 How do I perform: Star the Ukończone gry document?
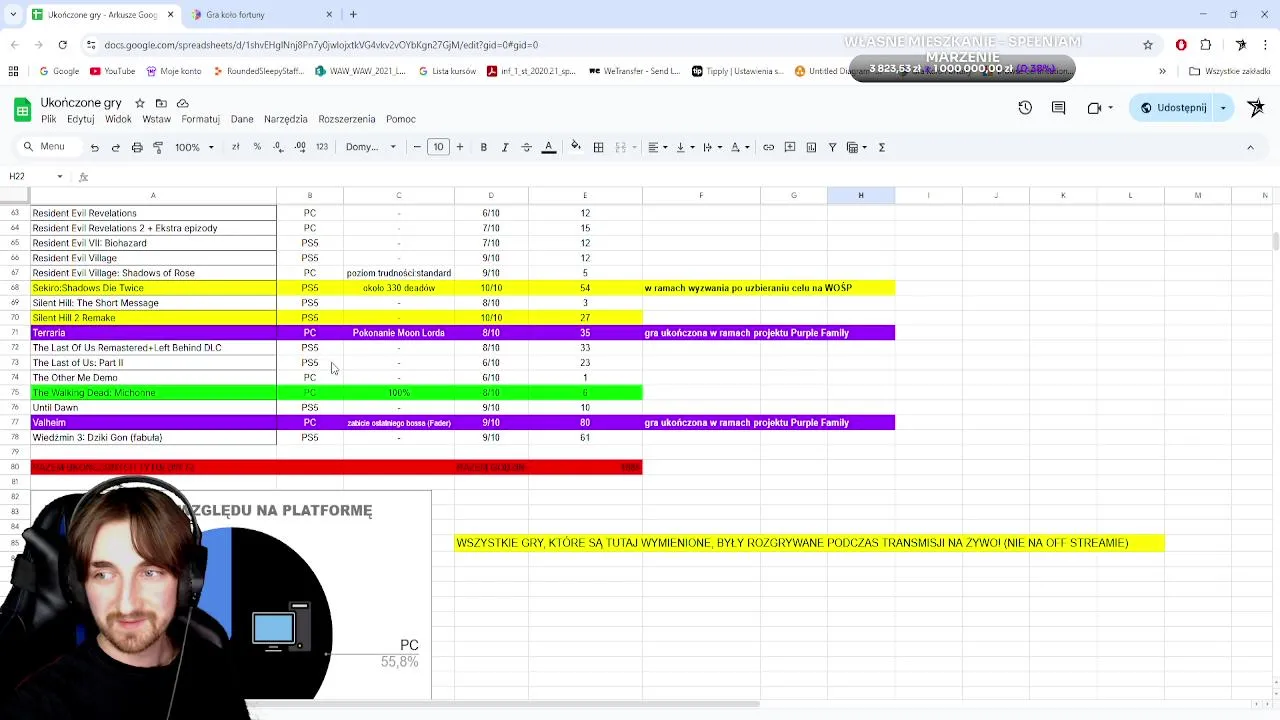click(139, 103)
